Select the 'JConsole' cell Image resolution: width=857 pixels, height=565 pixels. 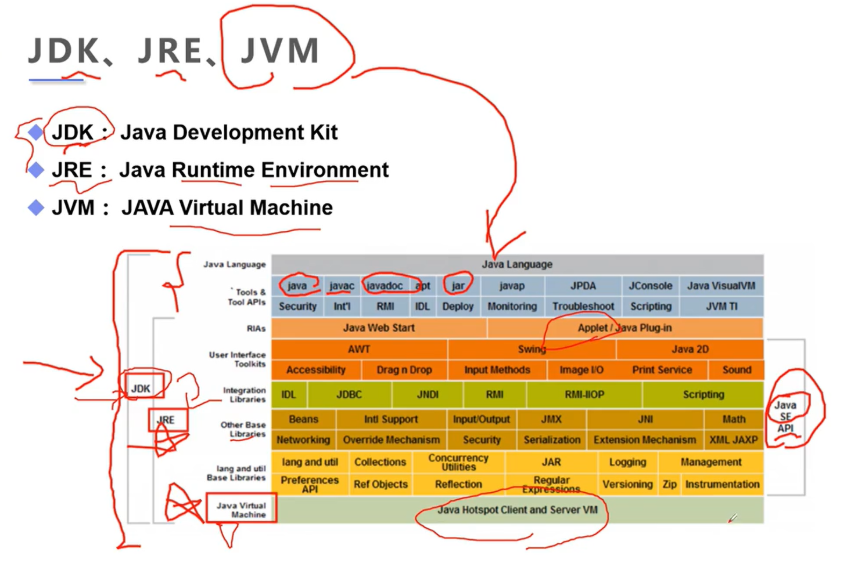[x=650, y=286]
